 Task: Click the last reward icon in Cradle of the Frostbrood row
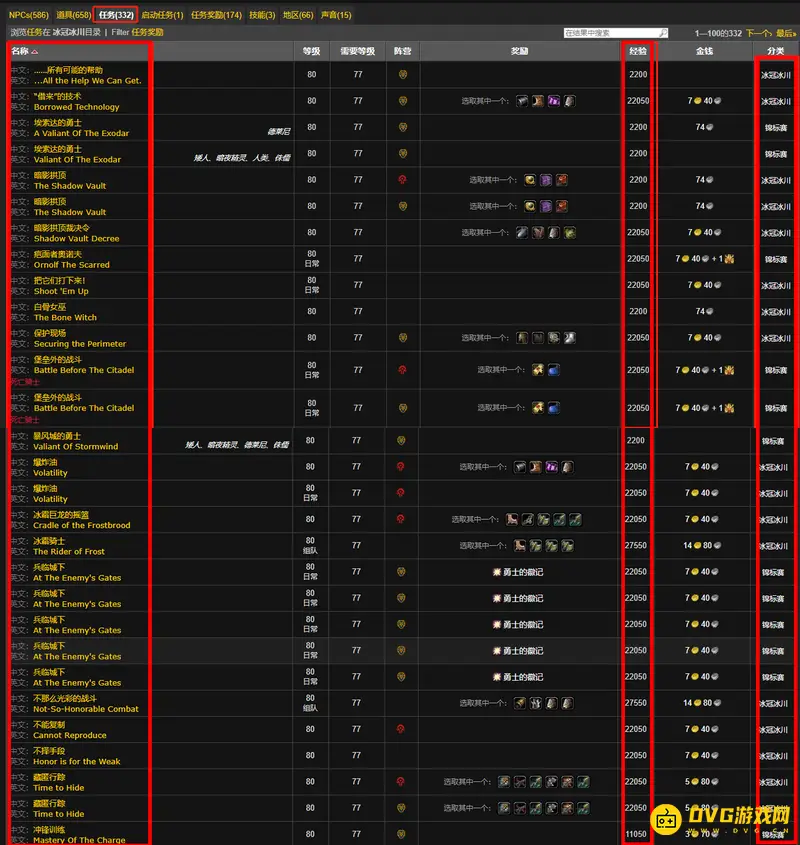[576, 519]
